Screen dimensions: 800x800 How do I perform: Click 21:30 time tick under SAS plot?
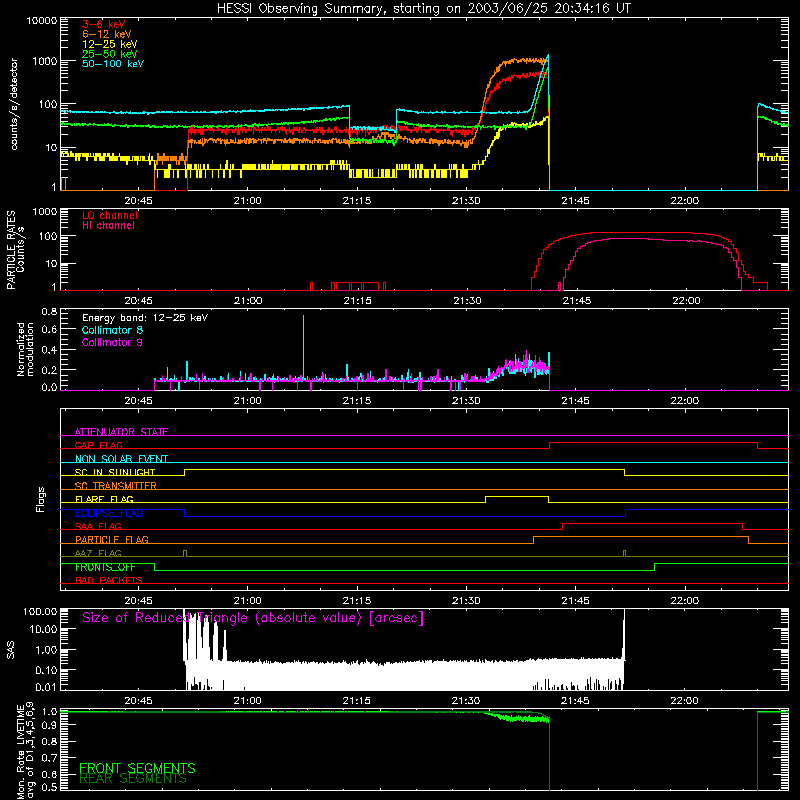[x=466, y=701]
